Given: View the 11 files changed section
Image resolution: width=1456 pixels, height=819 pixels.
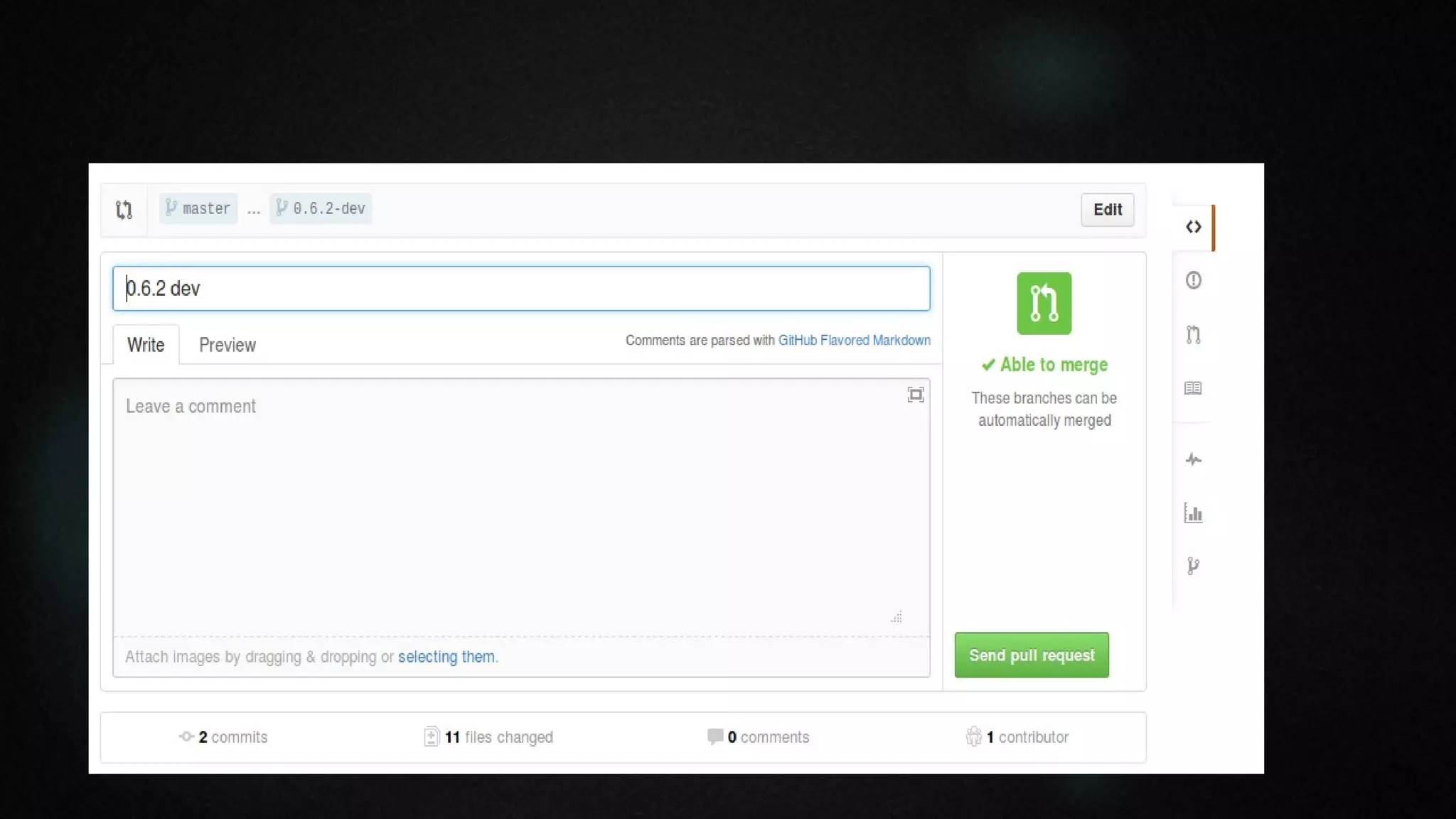Looking at the screenshot, I should pos(488,737).
